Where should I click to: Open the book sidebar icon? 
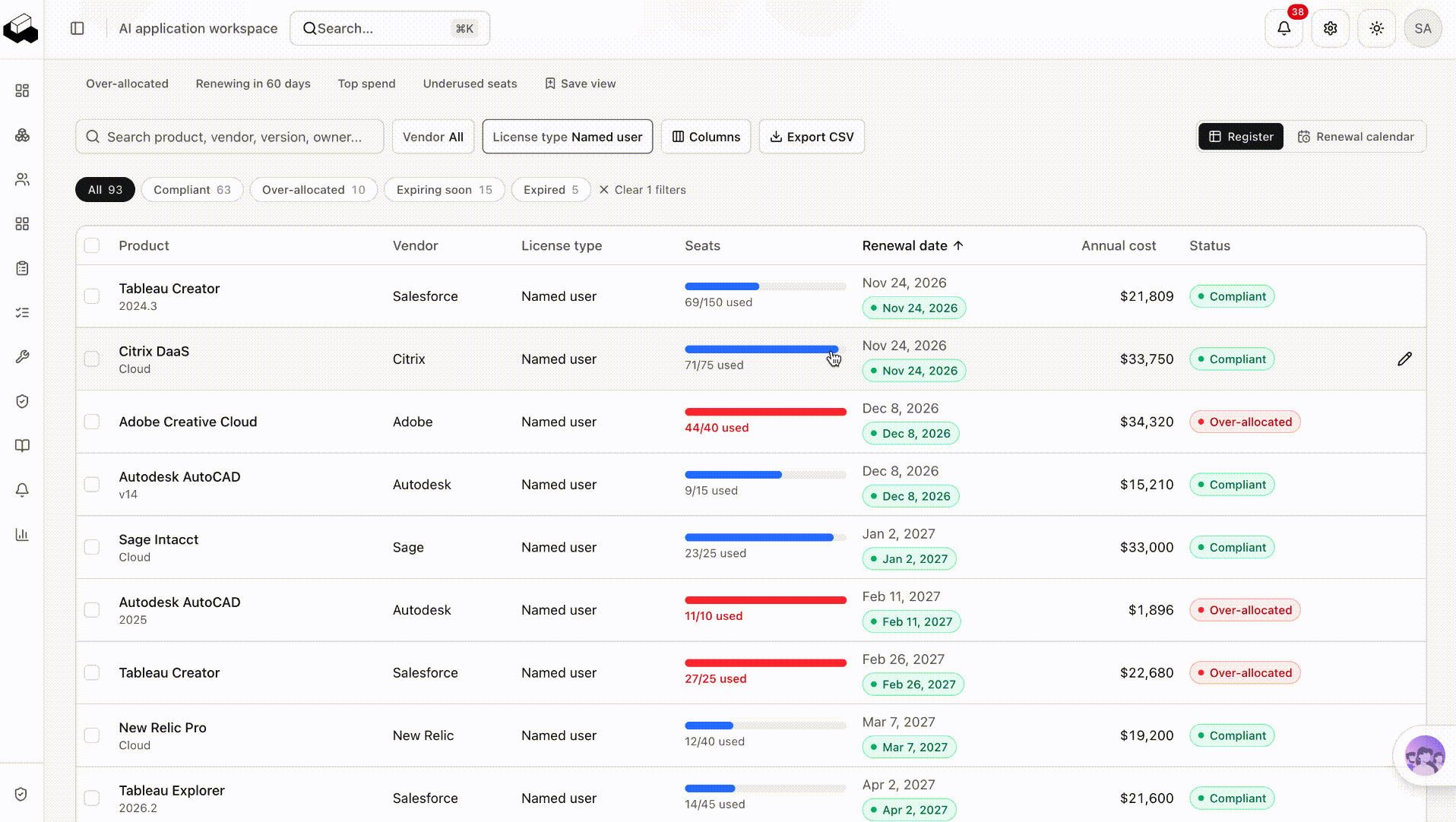point(22,445)
